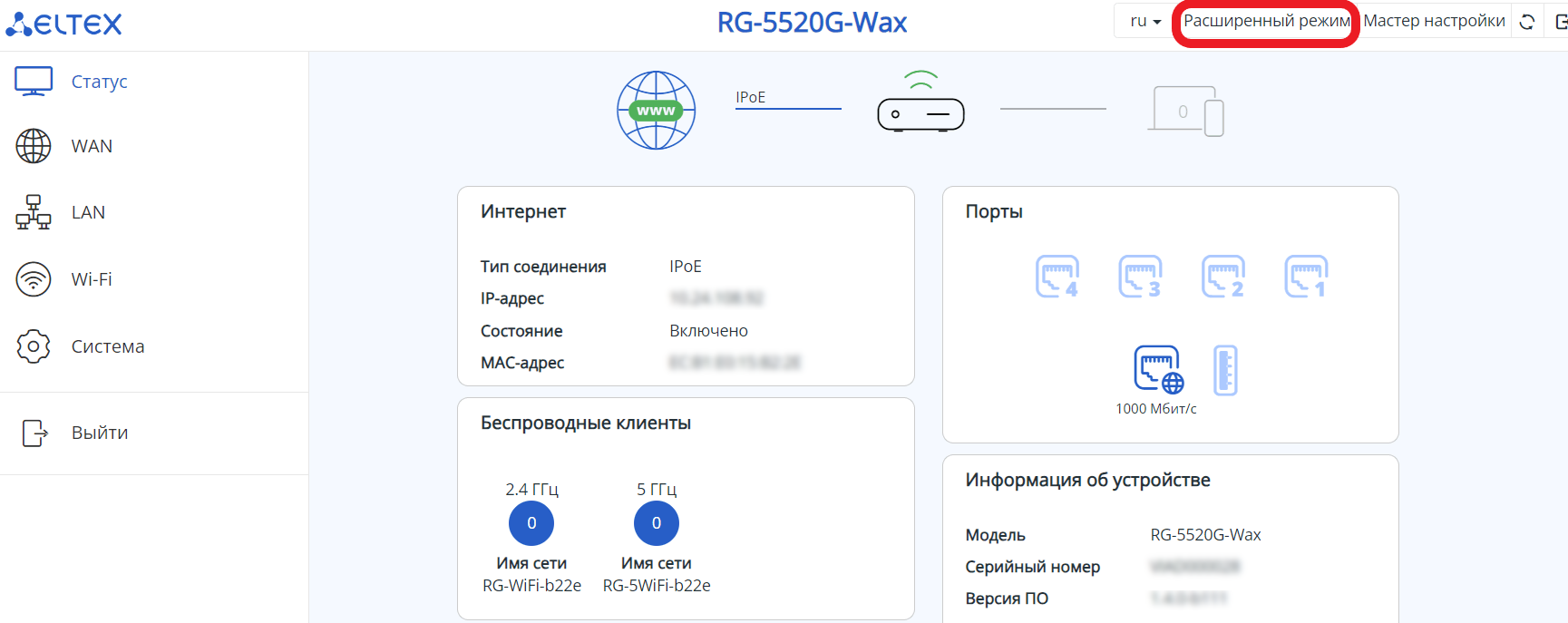Switch to Расширенный режим

pyautogui.click(x=1267, y=21)
